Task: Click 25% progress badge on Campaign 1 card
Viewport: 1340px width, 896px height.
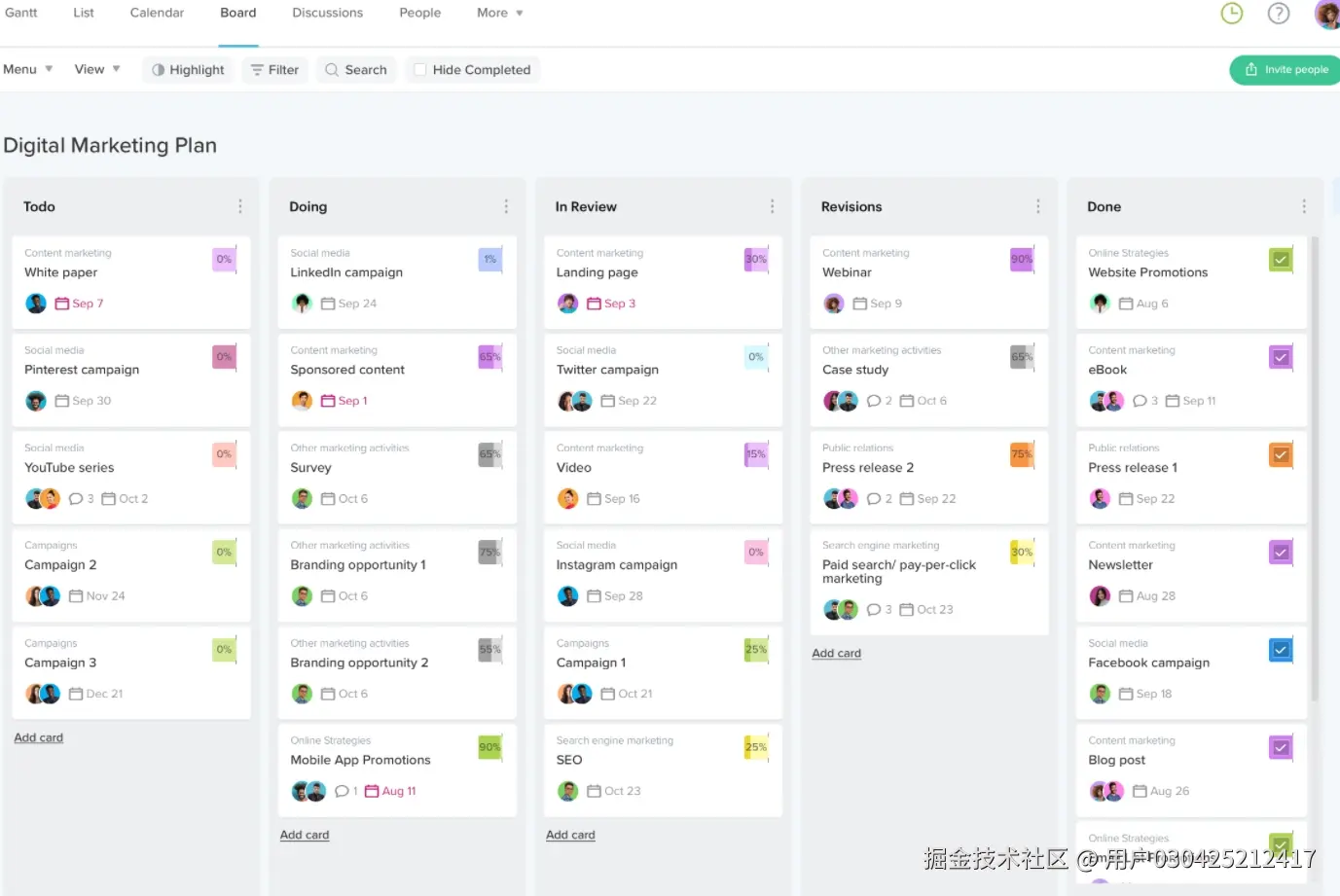Action: [x=756, y=650]
